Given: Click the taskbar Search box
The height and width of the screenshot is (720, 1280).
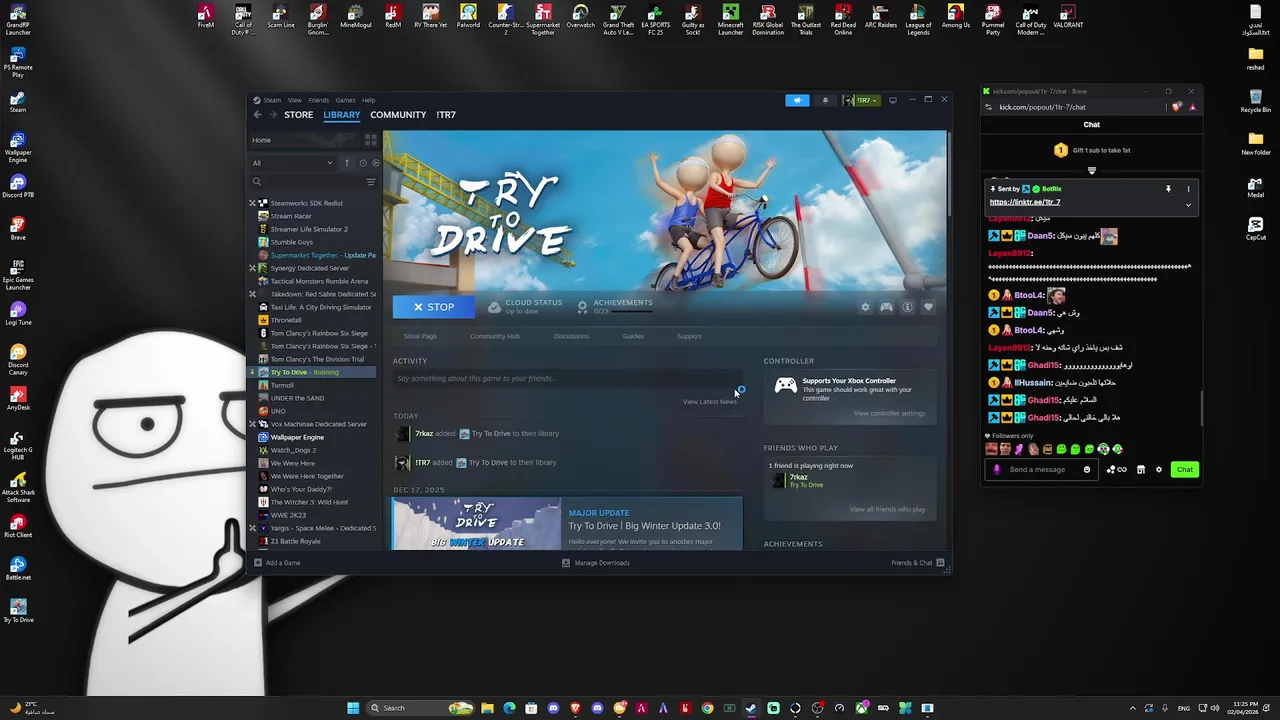Looking at the screenshot, I should pyautogui.click(x=418, y=708).
